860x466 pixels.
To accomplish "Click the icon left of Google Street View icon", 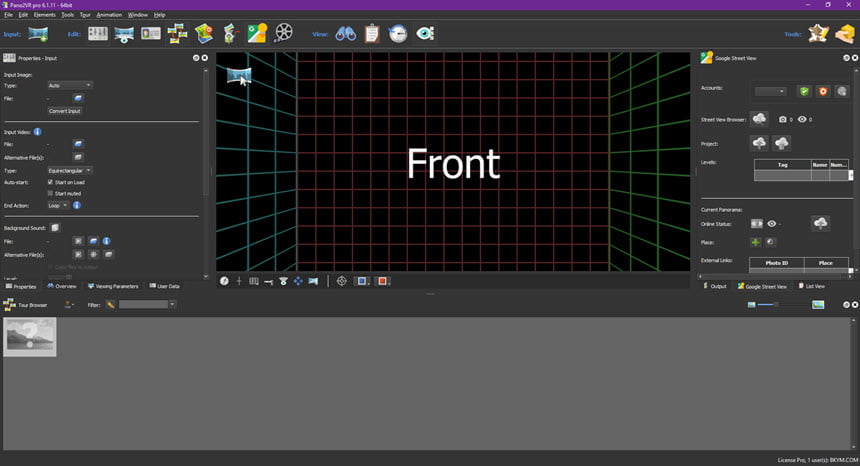I will coord(230,33).
